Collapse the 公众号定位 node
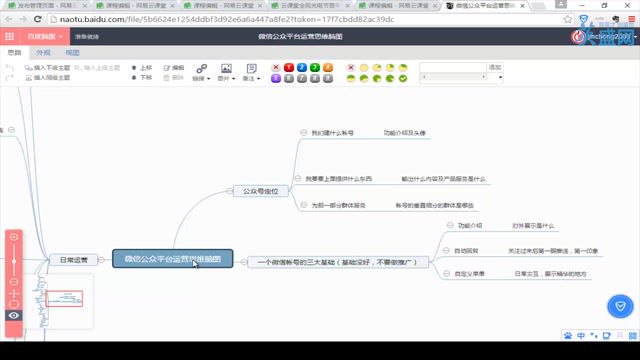Screen dimensions: 640x360 pos(229,191)
